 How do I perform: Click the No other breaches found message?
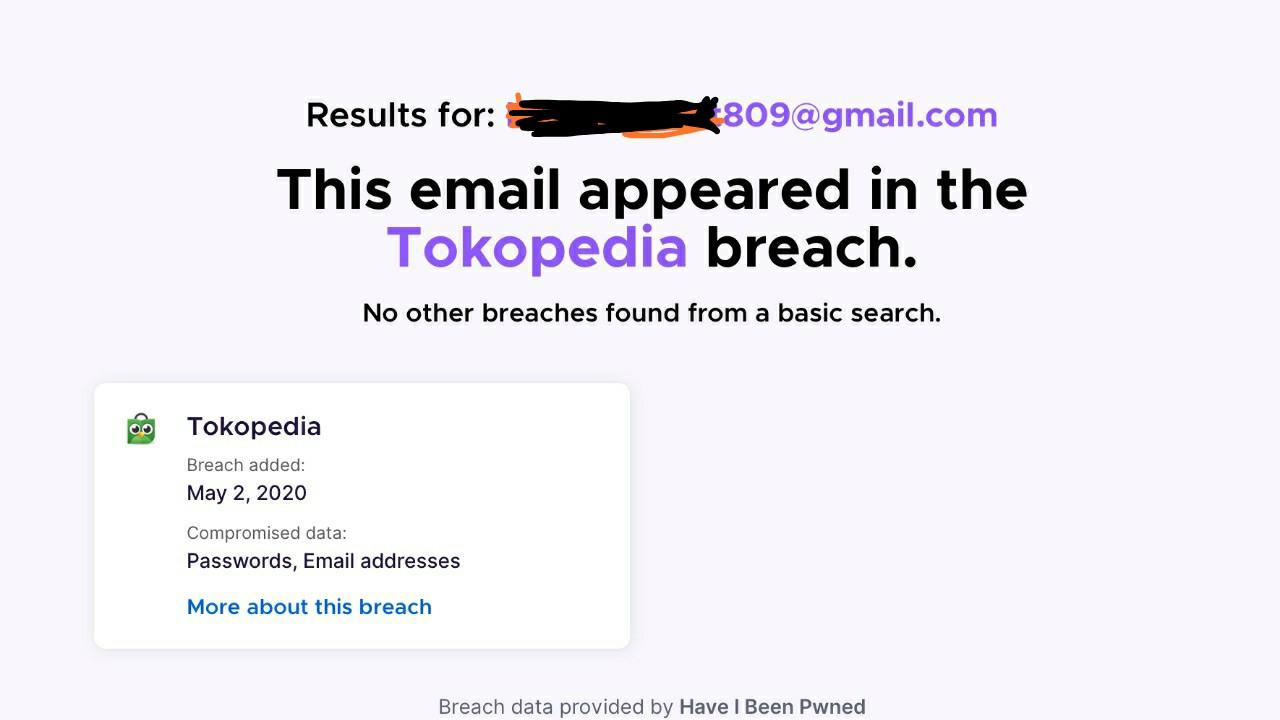pos(652,313)
